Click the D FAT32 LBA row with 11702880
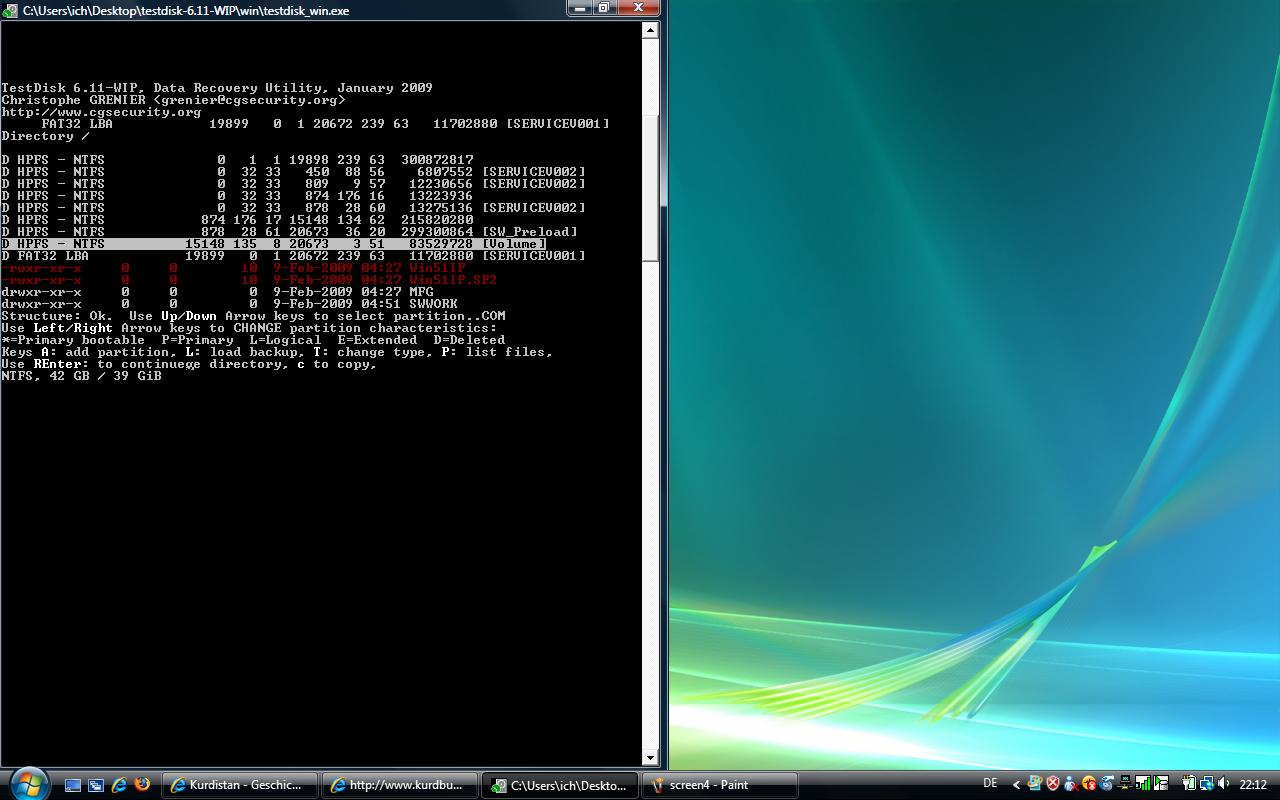The width and height of the screenshot is (1280, 800). pos(293,256)
